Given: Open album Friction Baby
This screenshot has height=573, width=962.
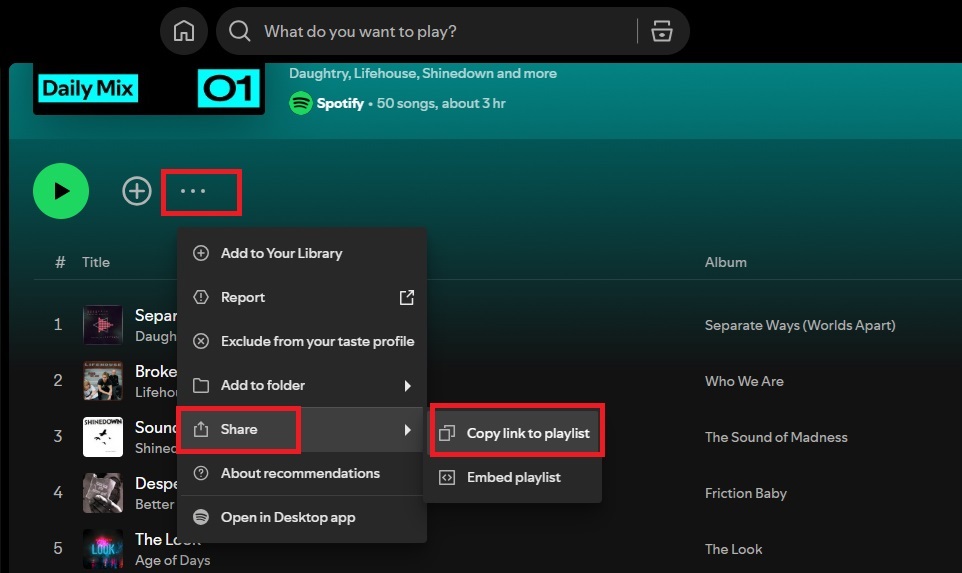Looking at the screenshot, I should click(x=745, y=493).
